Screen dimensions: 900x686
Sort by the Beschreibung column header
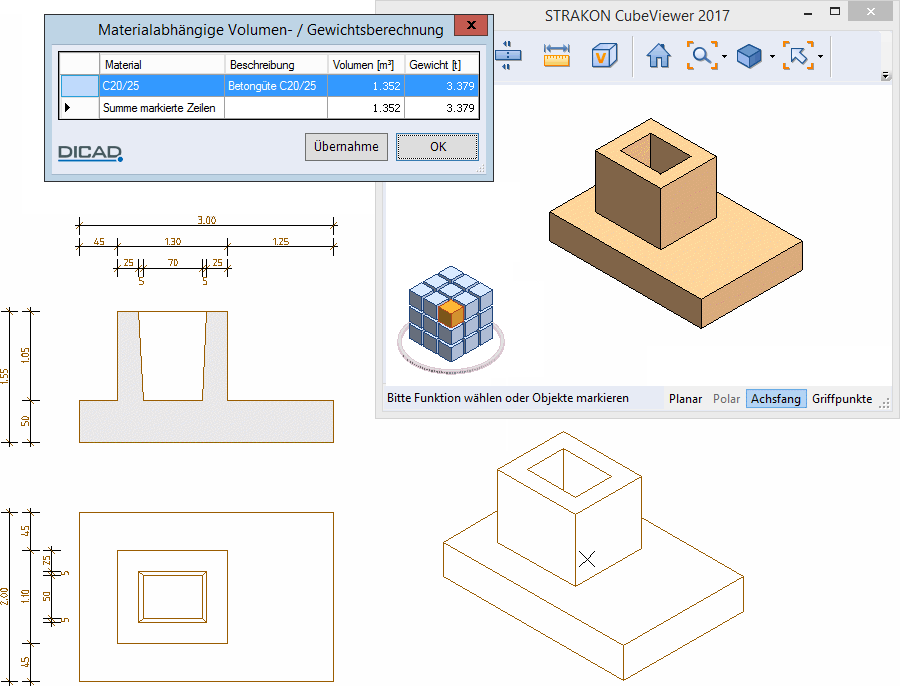(x=276, y=64)
